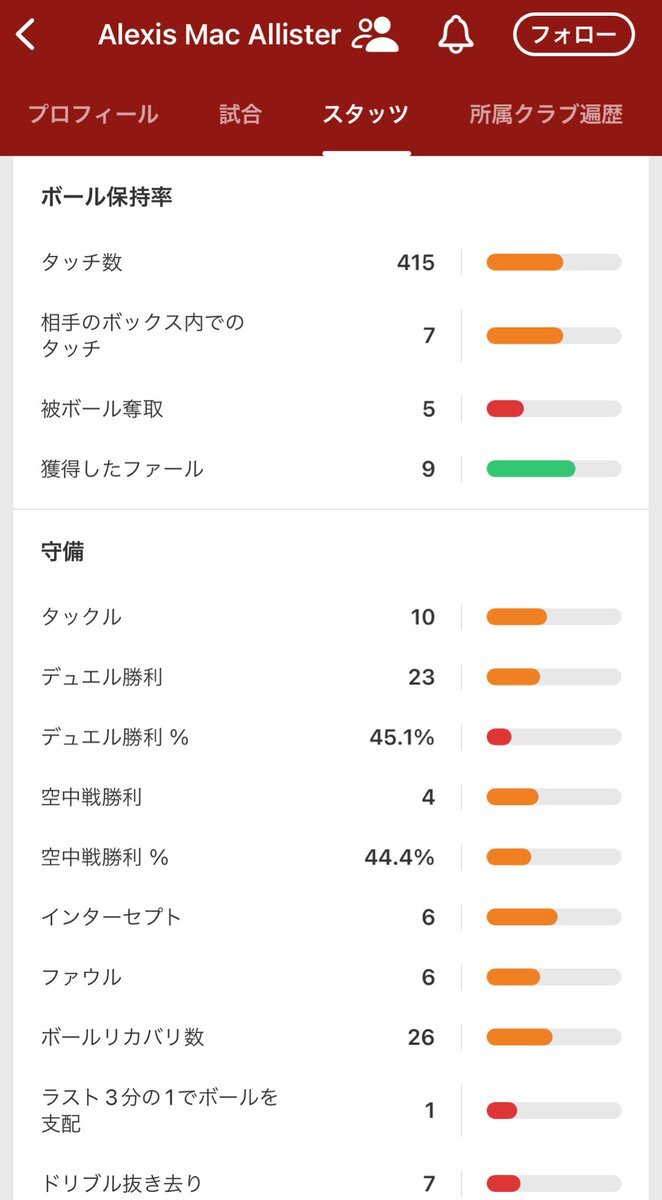Open the followers icon beside player name
This screenshot has width=662, height=1200.
click(377, 33)
